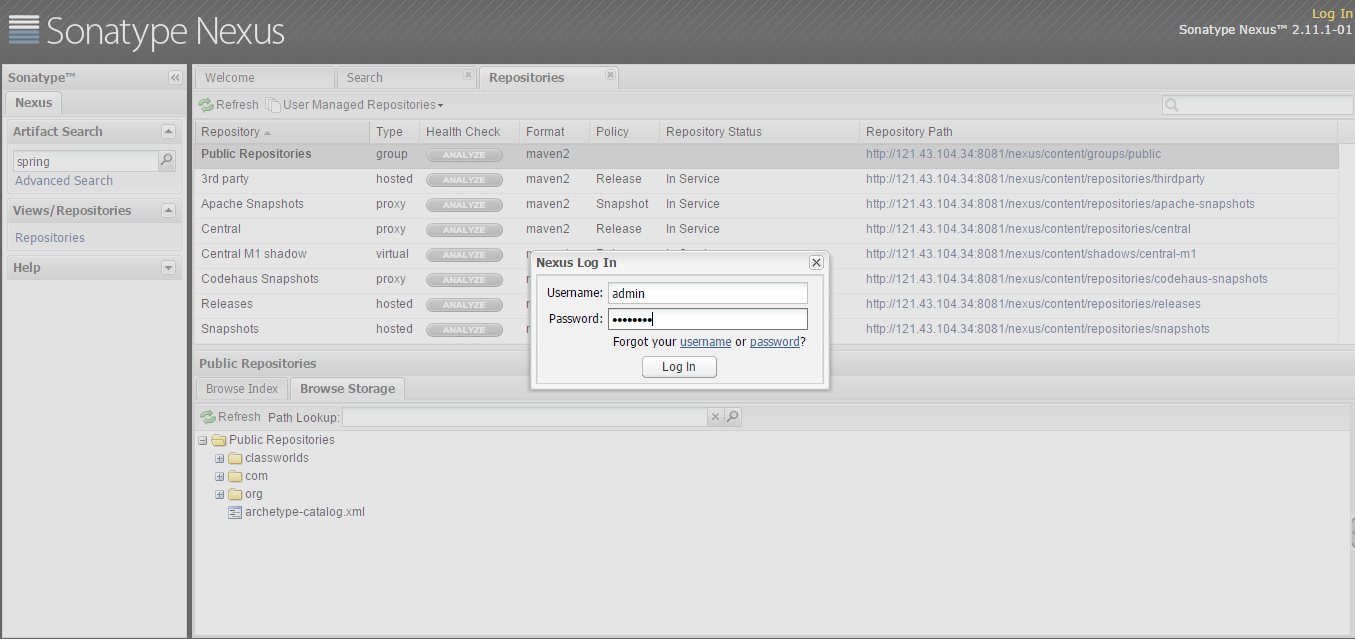Select the Repositories tab
This screenshot has height=639, width=1355.
pos(549,77)
